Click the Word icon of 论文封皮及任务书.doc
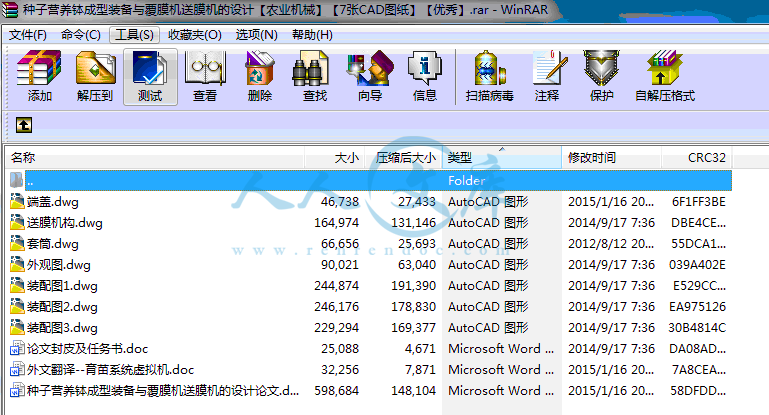 [x=17, y=348]
